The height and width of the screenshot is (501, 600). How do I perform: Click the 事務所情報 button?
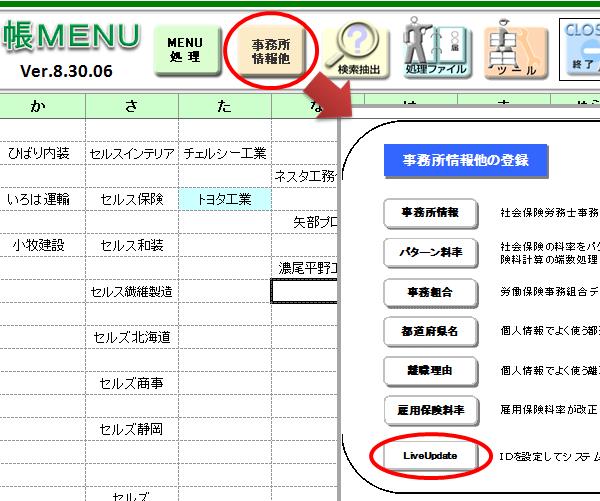pos(430,212)
